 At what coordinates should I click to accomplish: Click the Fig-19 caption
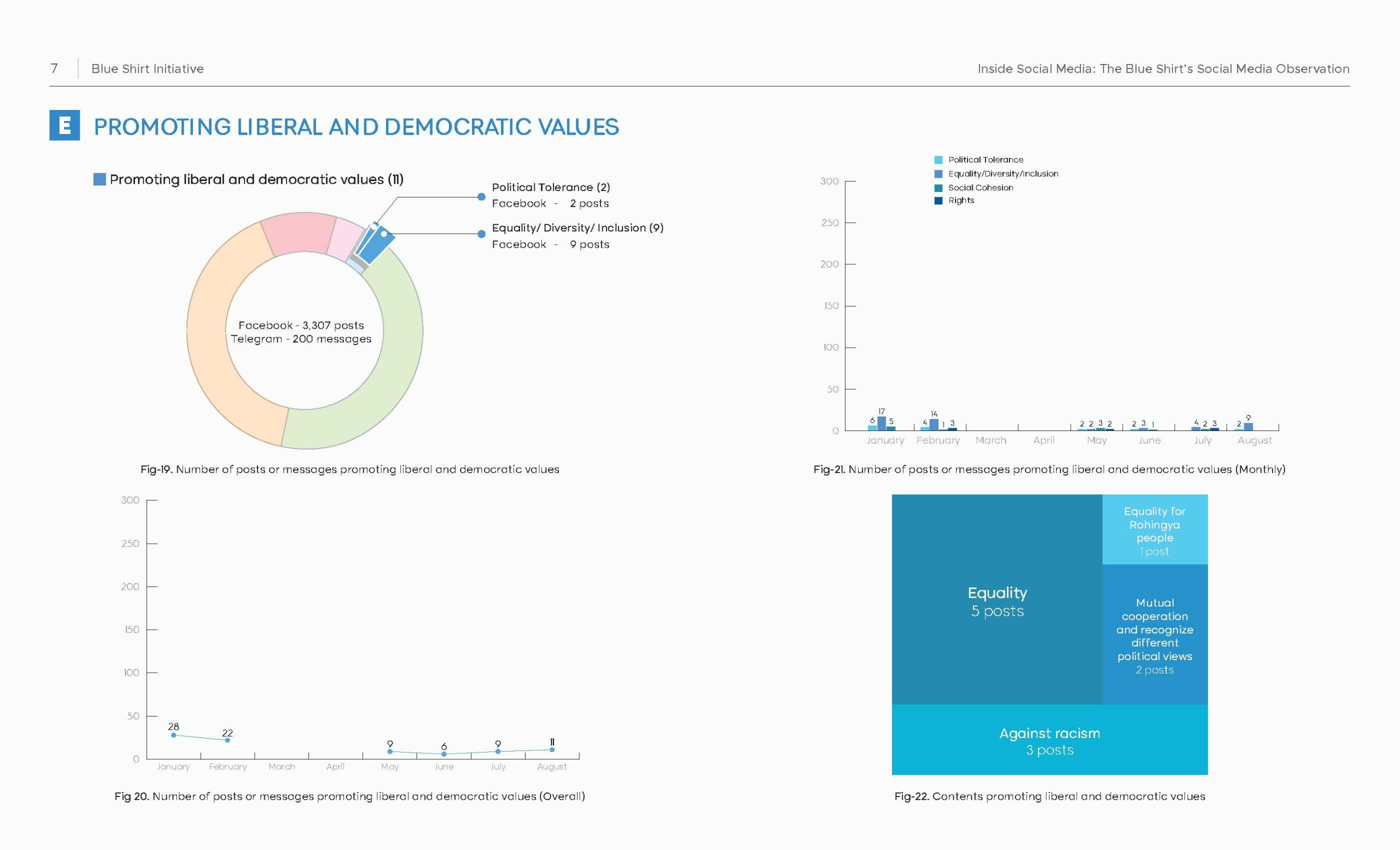(x=349, y=469)
